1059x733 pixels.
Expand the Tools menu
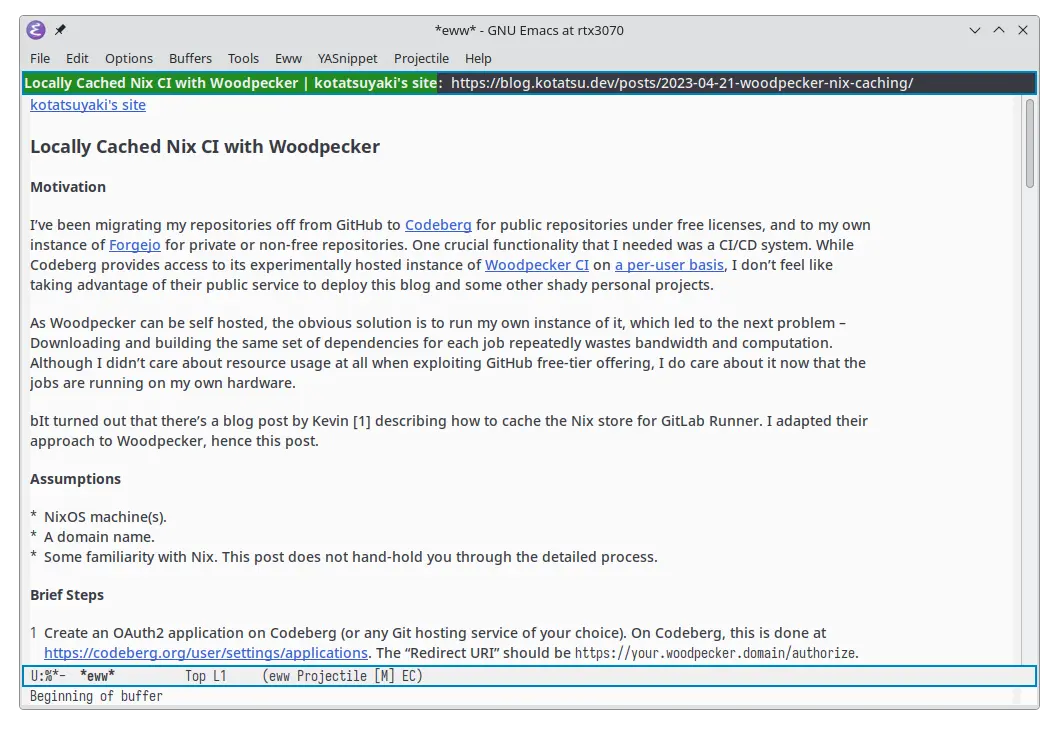click(243, 58)
